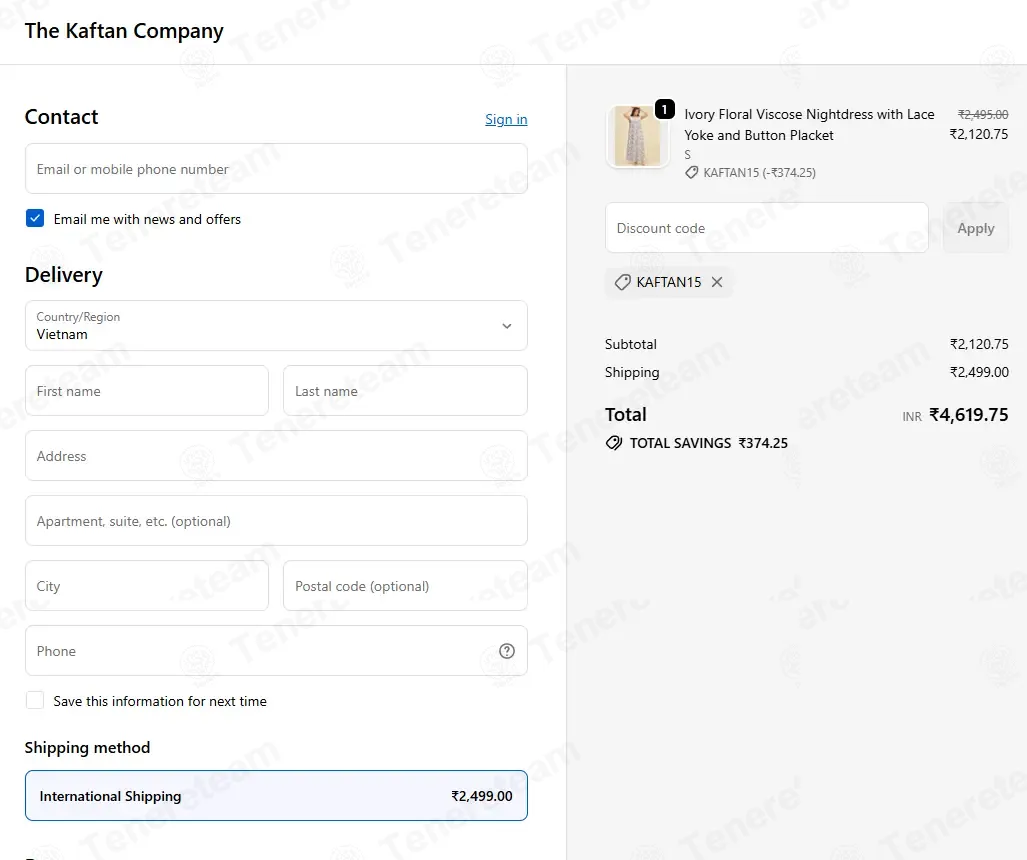1027x860 pixels.
Task: Click the Last name input
Action: click(x=405, y=391)
